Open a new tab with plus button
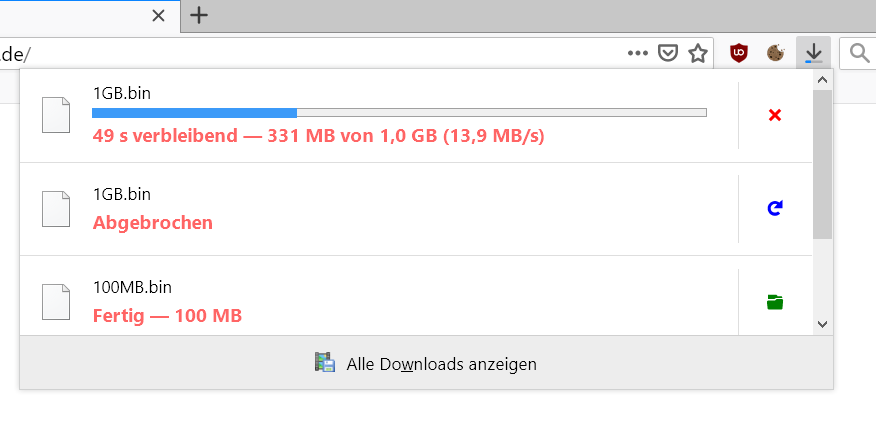This screenshot has width=876, height=426. (x=200, y=15)
